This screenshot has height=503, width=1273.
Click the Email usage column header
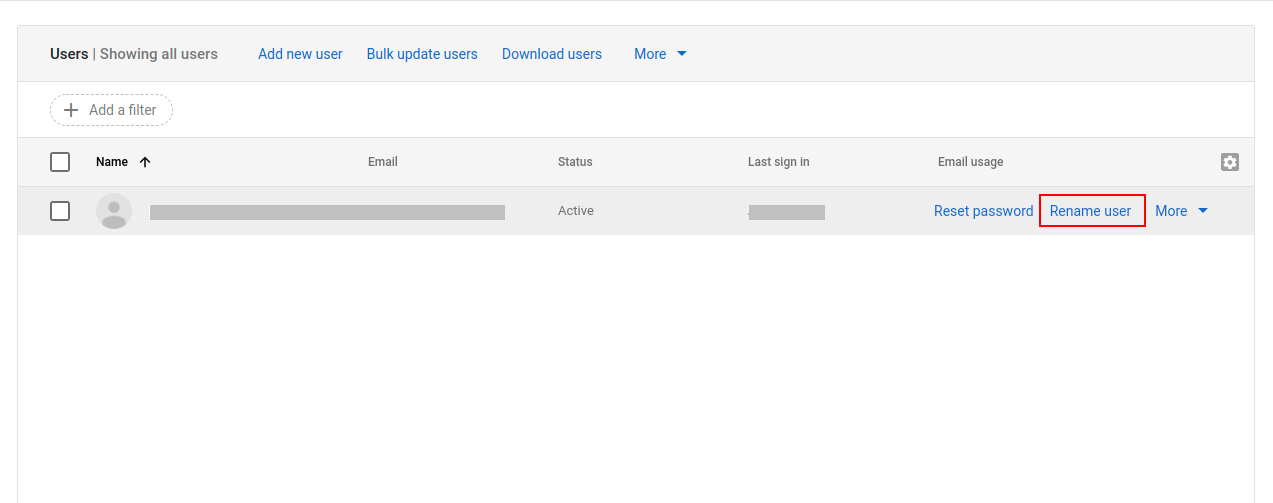tap(970, 162)
